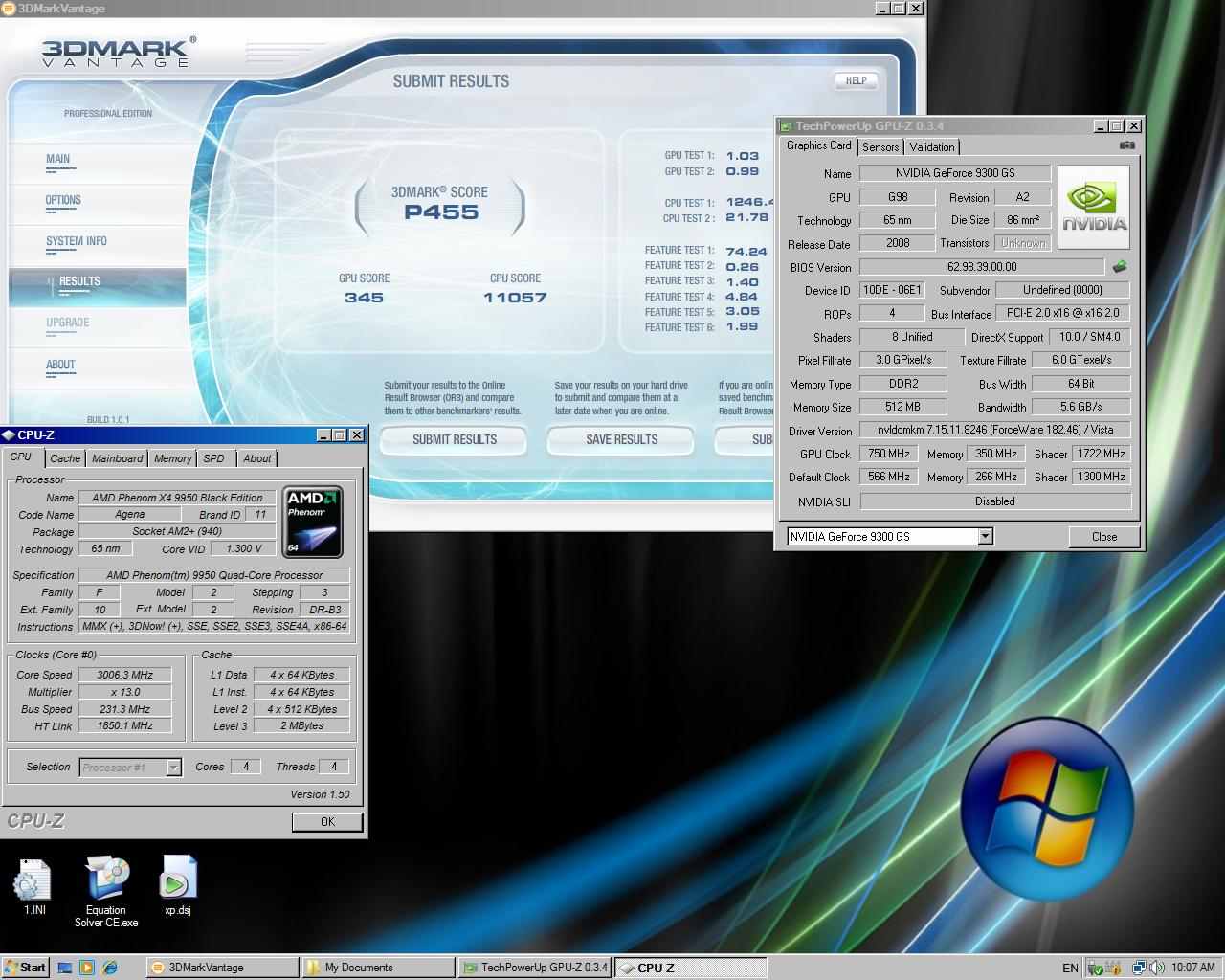Open the SPD tab in CPU-Z
Viewport: 1225px width, 980px height.
(214, 458)
